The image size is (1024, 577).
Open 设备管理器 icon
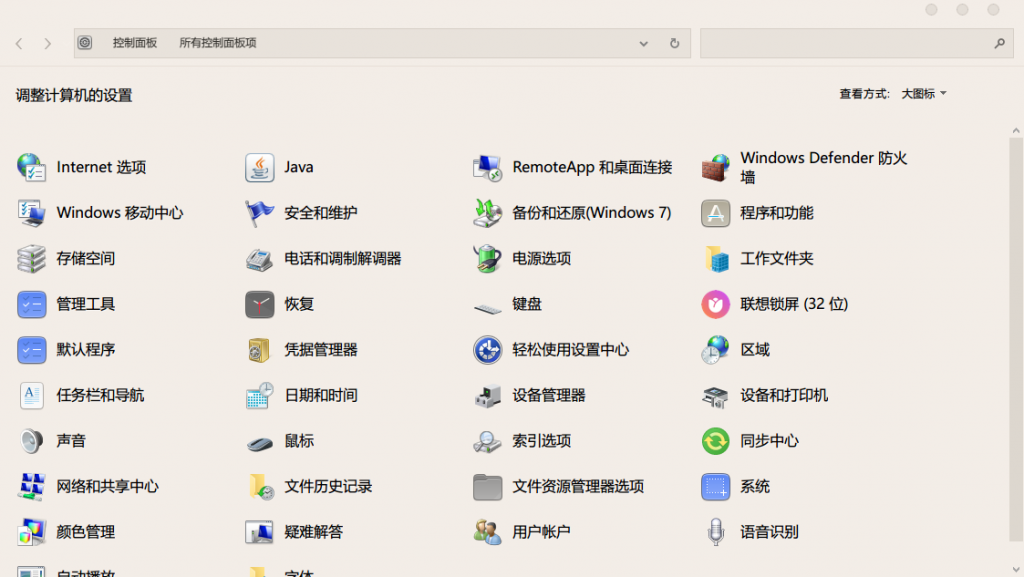click(487, 396)
